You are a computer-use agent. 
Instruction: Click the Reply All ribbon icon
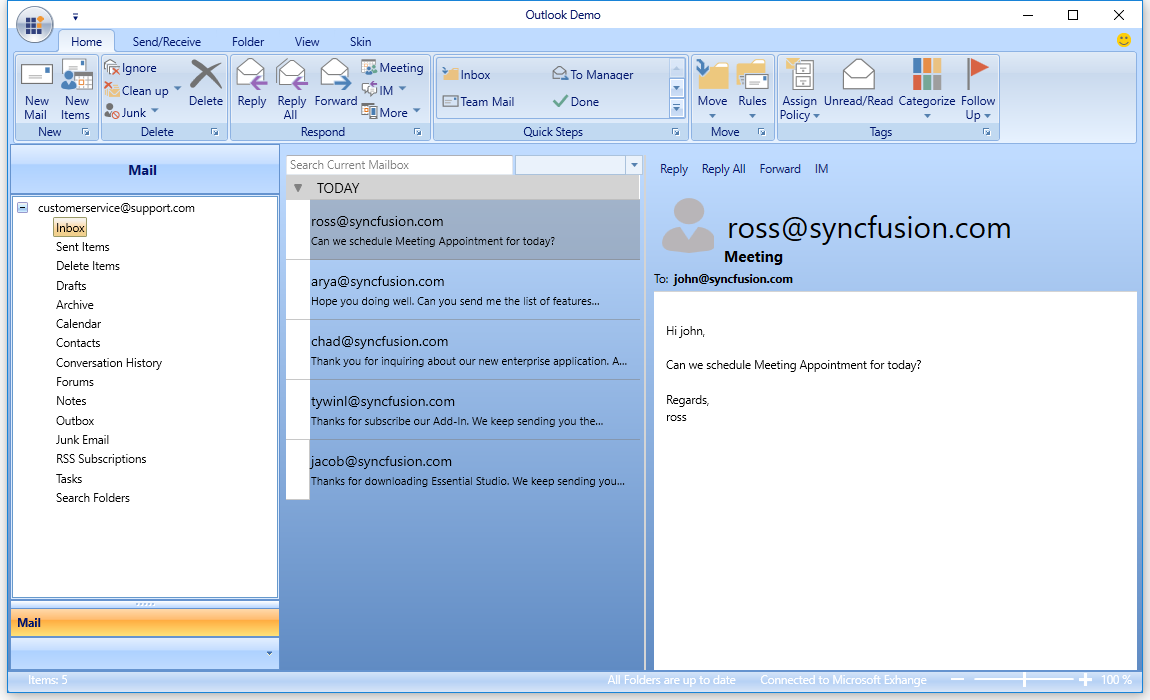[x=292, y=76]
